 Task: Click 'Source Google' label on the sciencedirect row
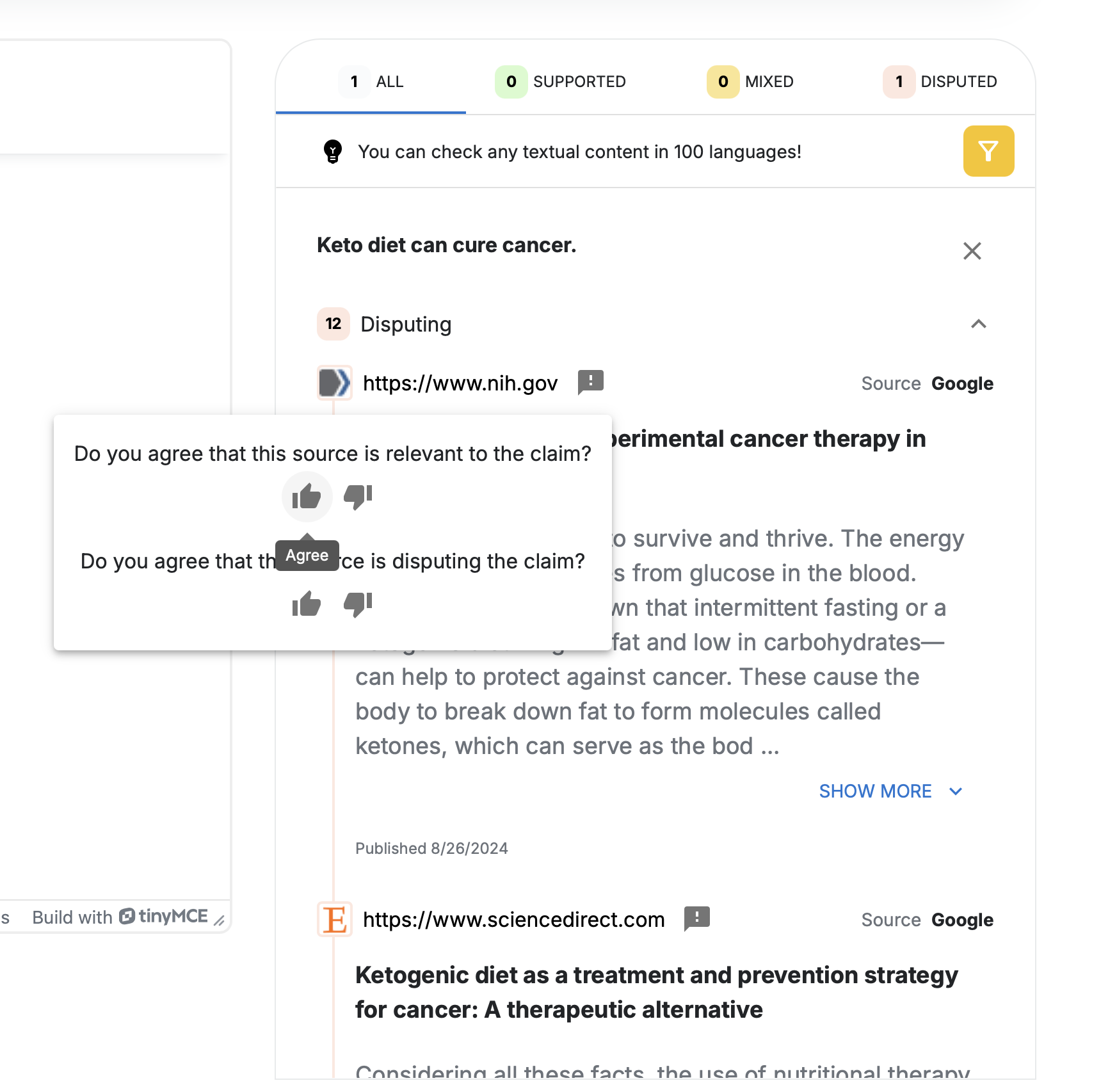click(x=928, y=920)
